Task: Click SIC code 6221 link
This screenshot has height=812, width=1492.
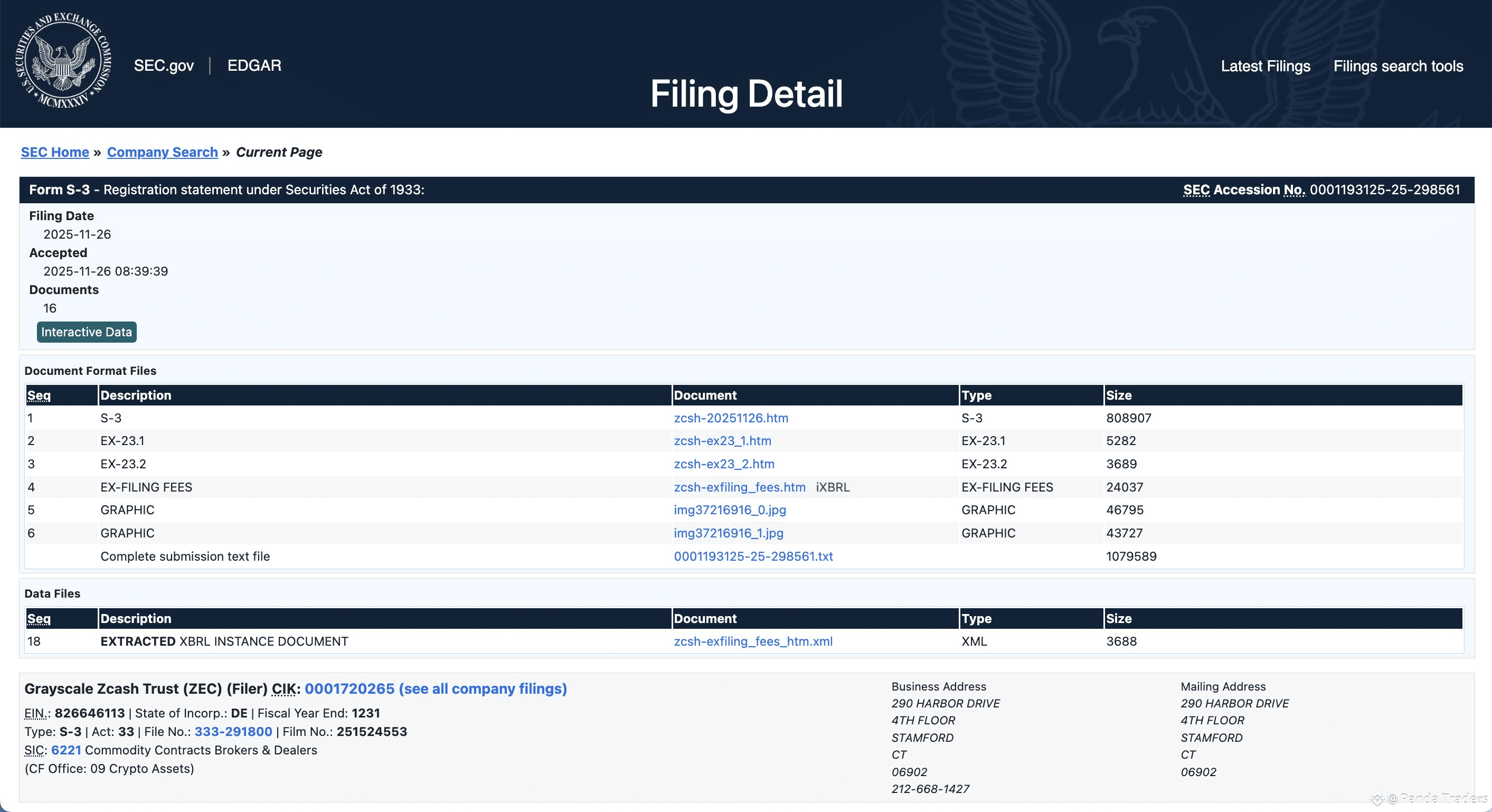Action: [x=66, y=750]
